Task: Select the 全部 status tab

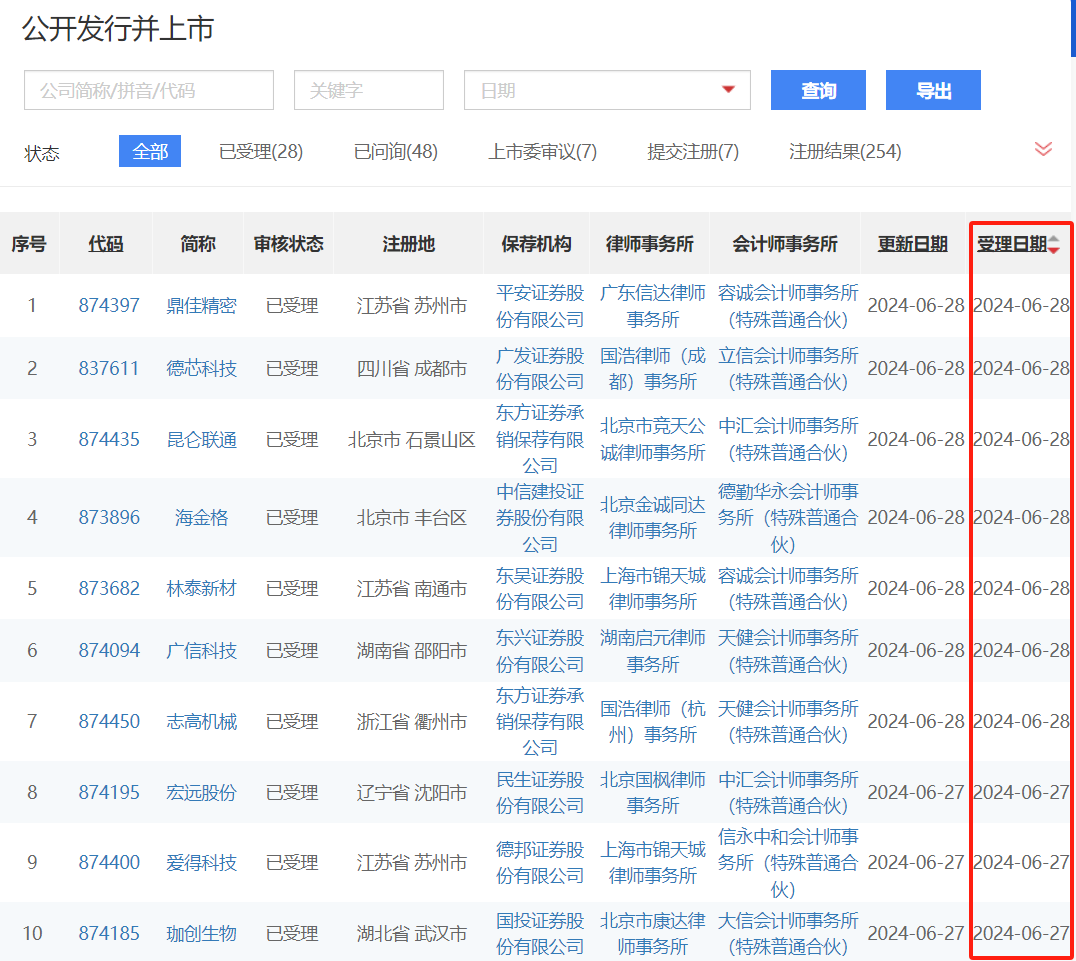Action: [x=150, y=152]
